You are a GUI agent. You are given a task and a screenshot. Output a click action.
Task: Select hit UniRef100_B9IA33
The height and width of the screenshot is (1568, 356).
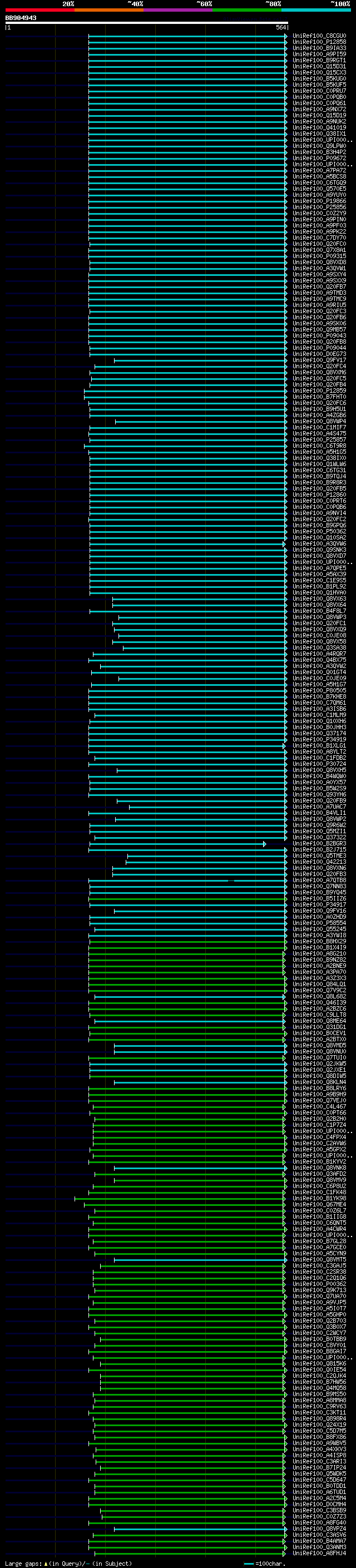click(x=319, y=48)
